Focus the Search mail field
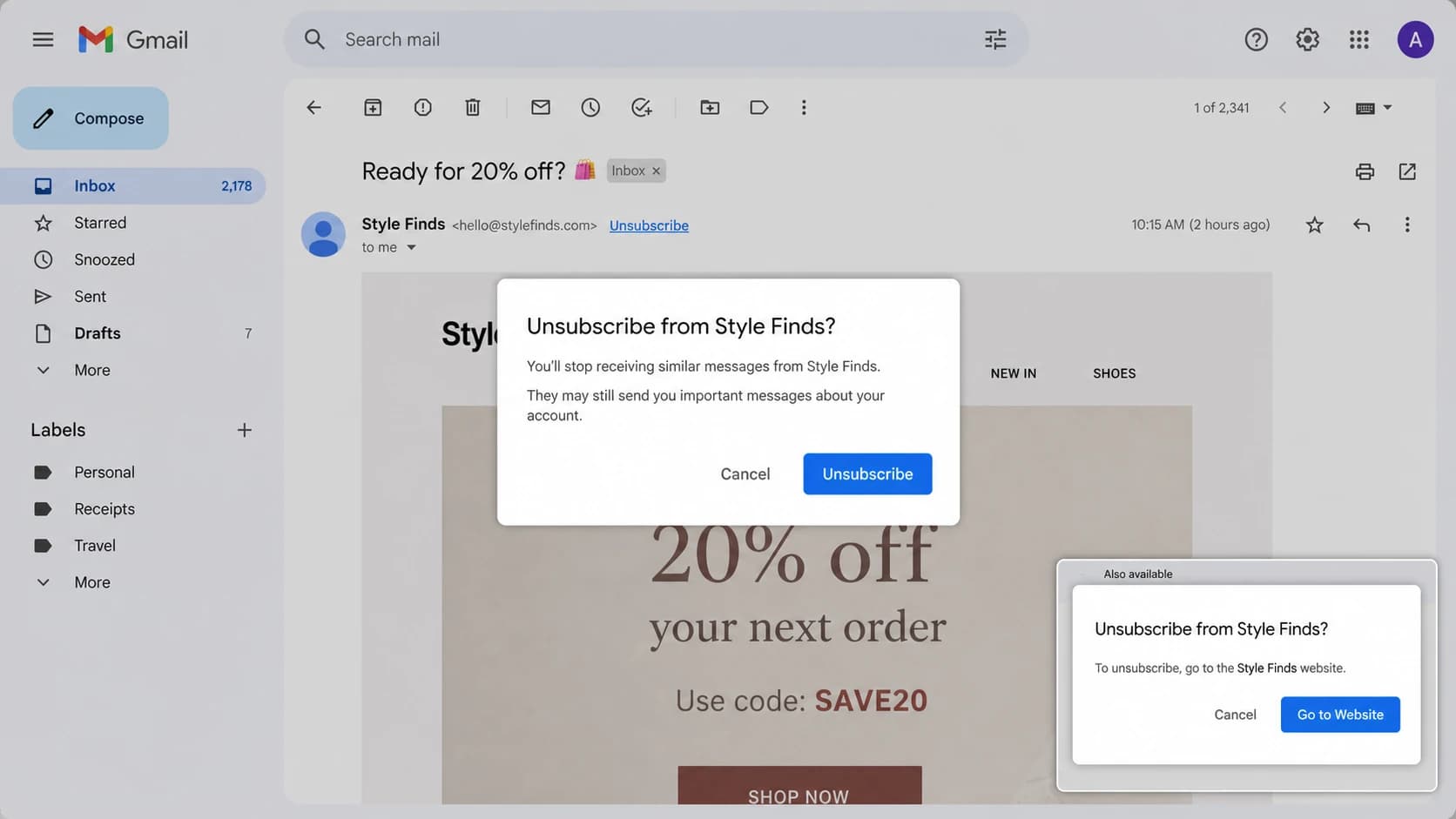The width and height of the screenshot is (1456, 819). coord(657,39)
